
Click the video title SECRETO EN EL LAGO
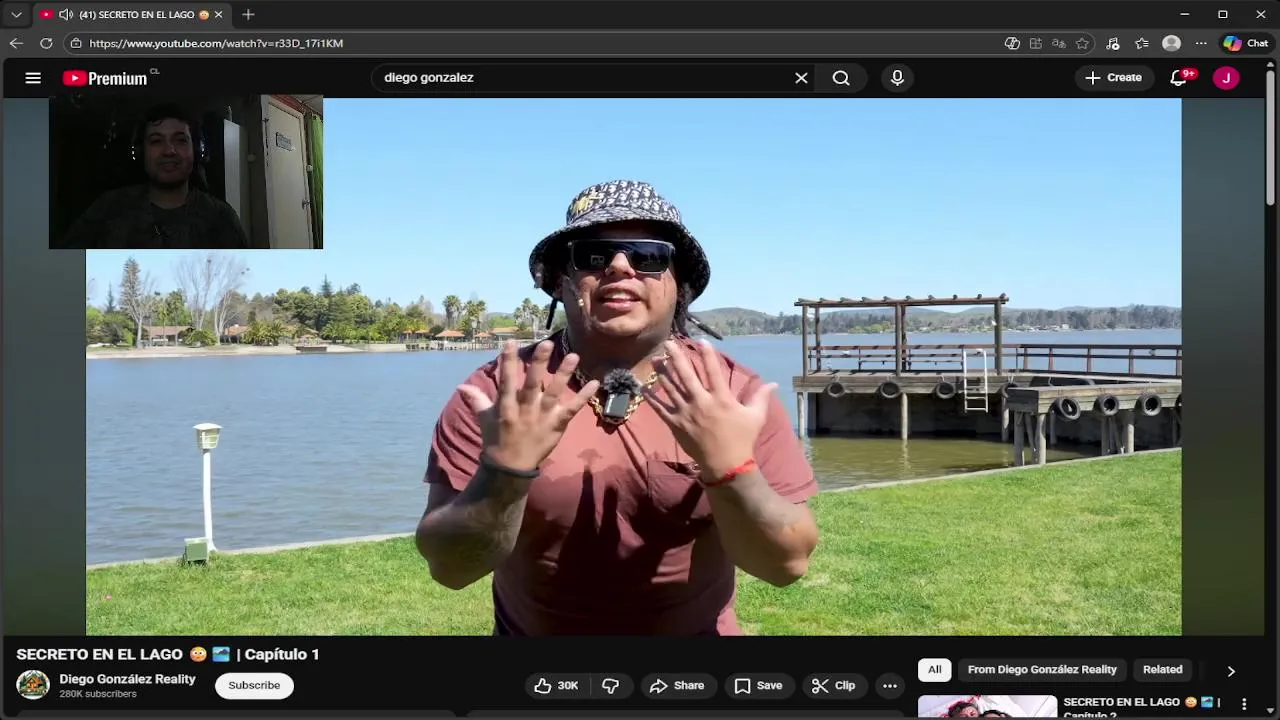[x=168, y=654]
